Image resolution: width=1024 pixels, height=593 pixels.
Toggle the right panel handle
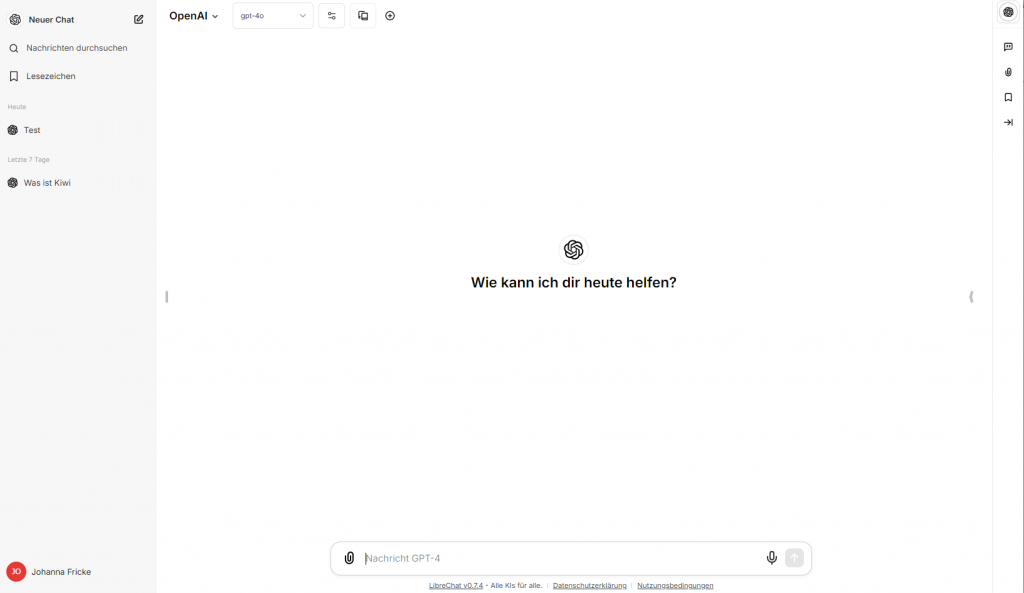971,296
